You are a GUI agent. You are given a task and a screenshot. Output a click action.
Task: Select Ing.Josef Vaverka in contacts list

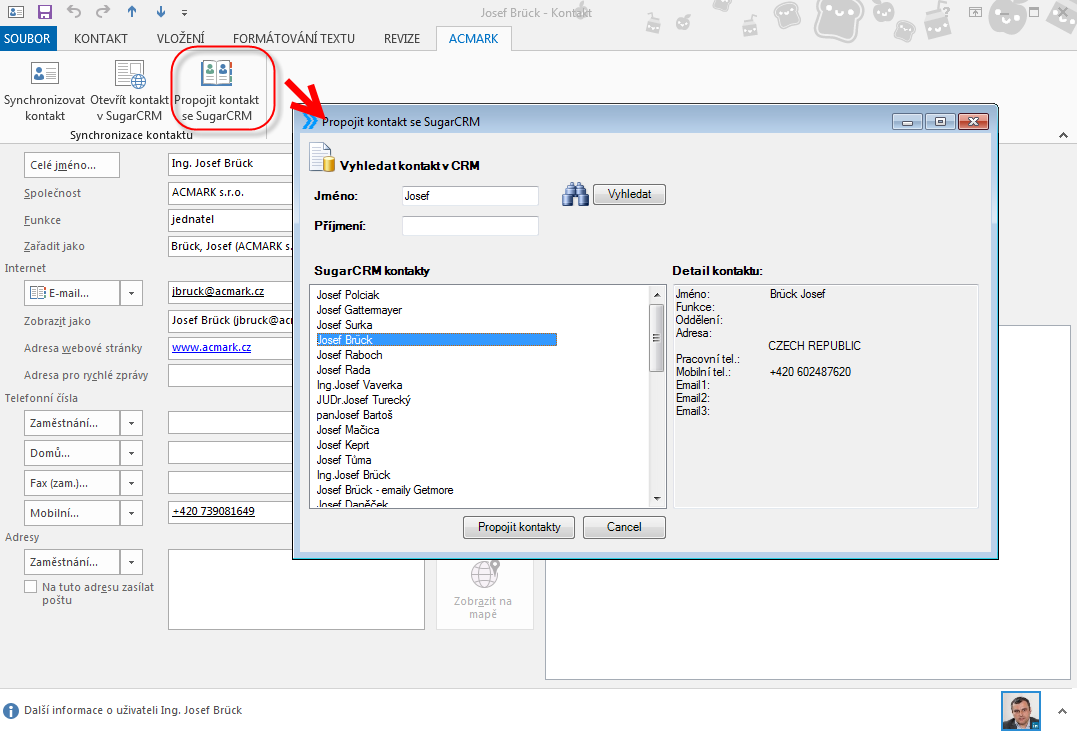pos(359,385)
